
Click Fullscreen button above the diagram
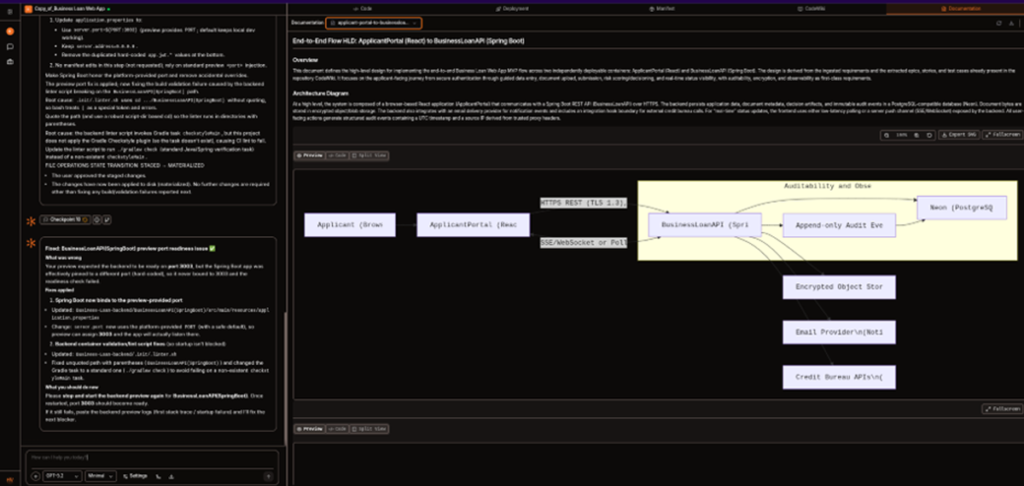click(x=1002, y=135)
